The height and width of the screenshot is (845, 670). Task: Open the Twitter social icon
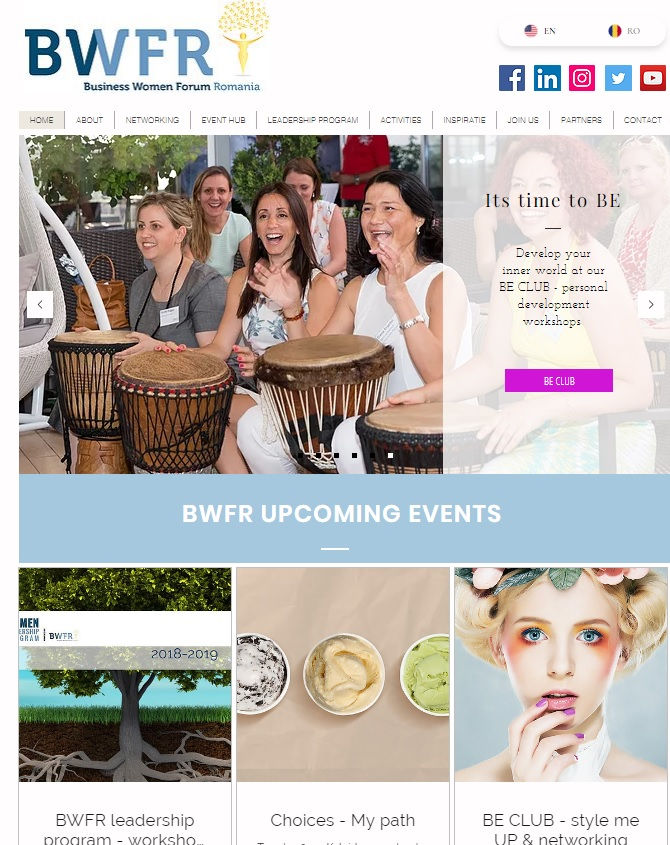click(618, 78)
